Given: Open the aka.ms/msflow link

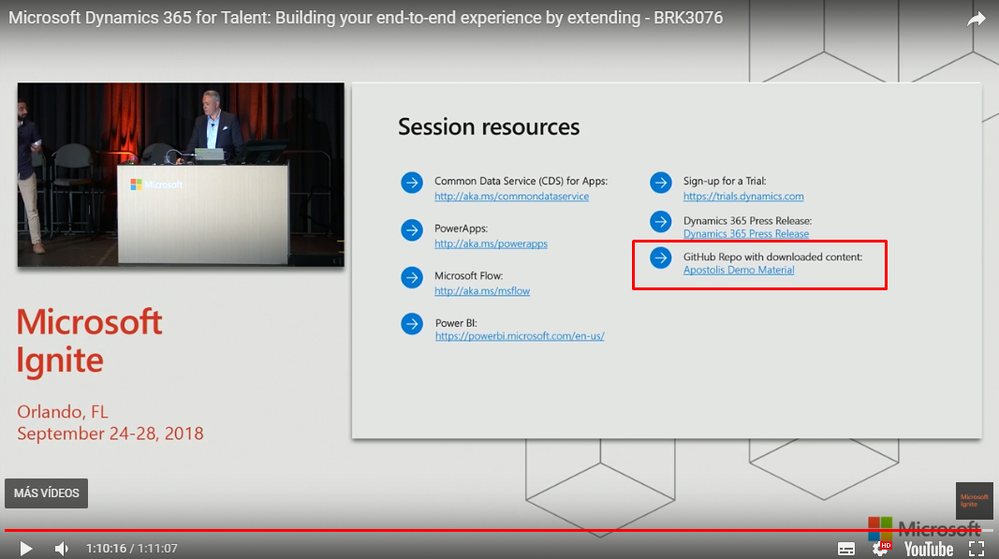Looking at the screenshot, I should click(x=482, y=291).
